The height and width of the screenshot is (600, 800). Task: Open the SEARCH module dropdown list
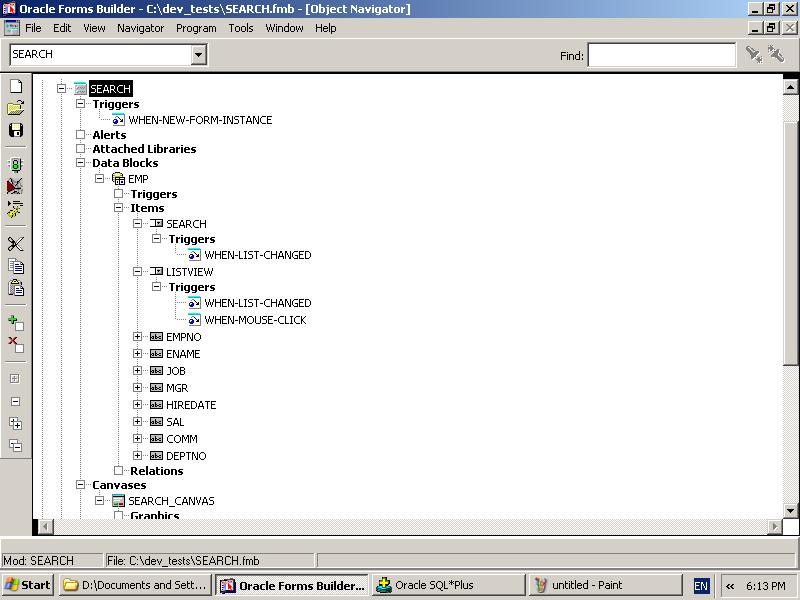198,55
